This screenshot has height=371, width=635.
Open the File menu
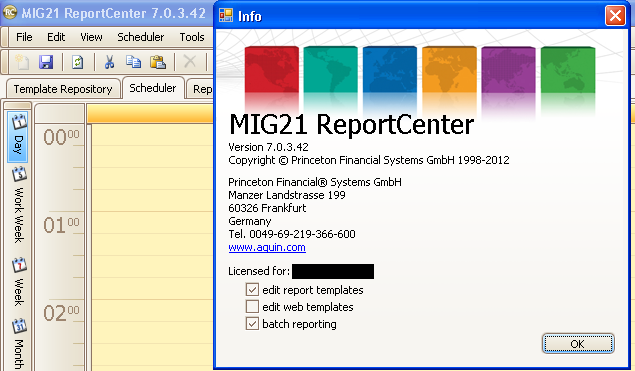24,37
